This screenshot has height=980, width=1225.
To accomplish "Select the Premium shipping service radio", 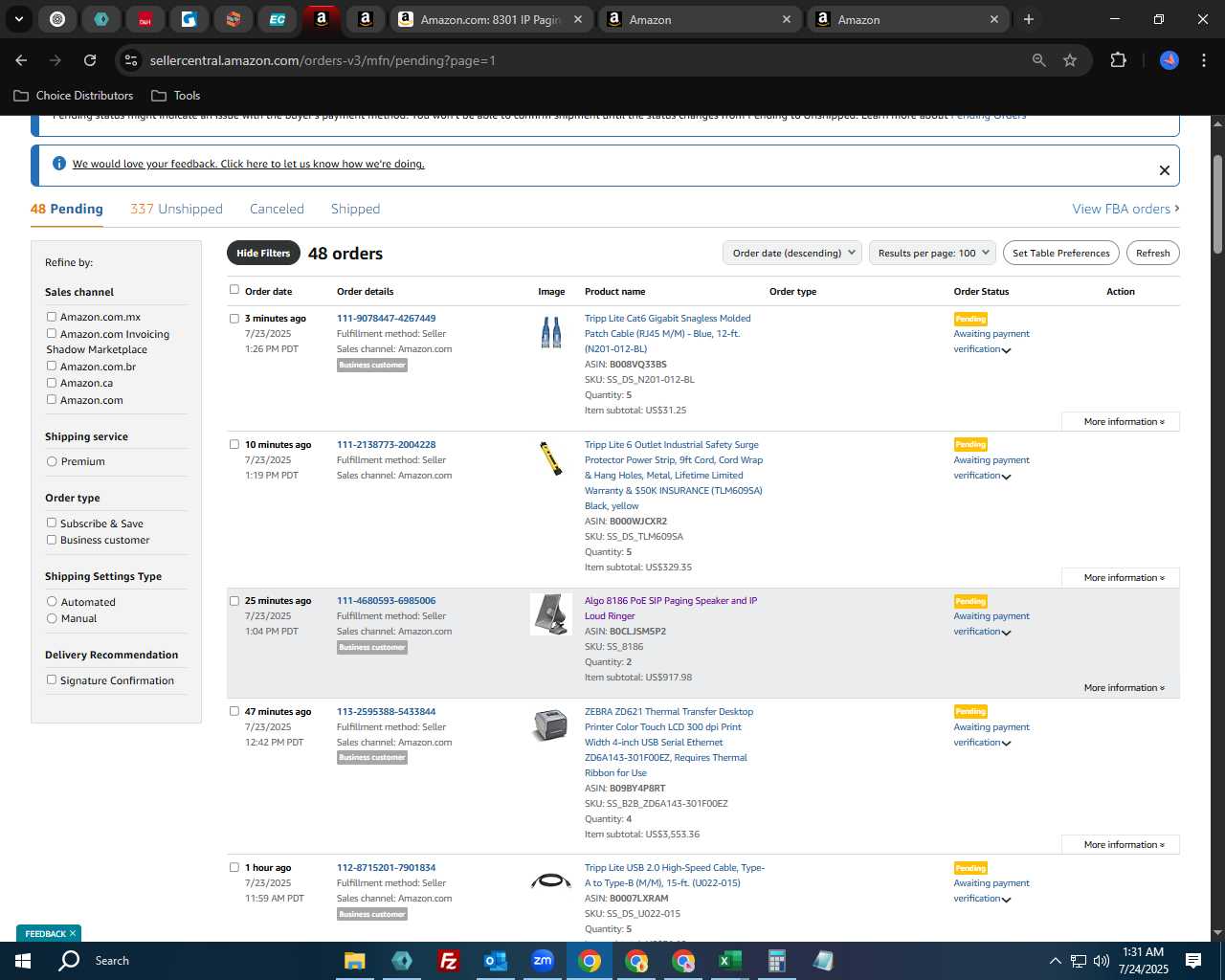I will point(52,461).
